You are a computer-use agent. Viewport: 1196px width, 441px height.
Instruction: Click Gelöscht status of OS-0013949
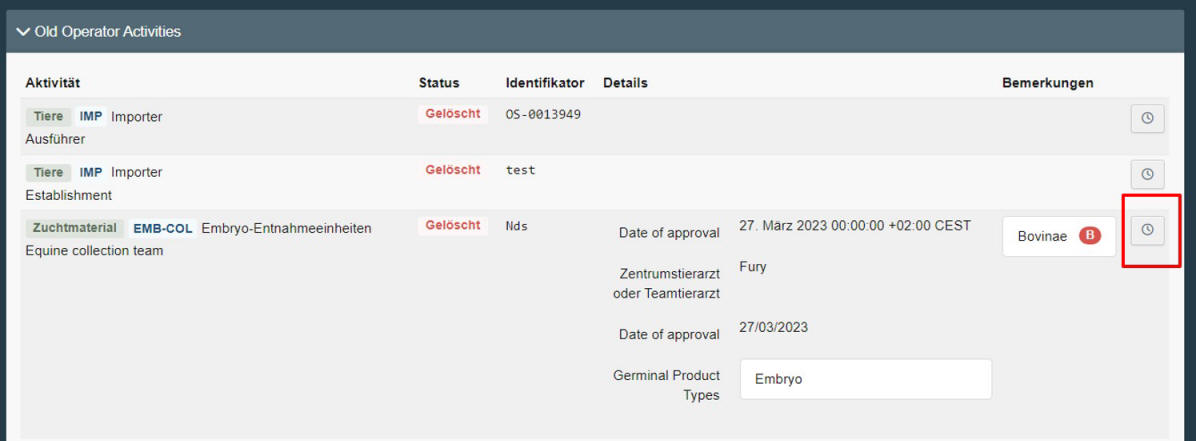[x=453, y=114]
